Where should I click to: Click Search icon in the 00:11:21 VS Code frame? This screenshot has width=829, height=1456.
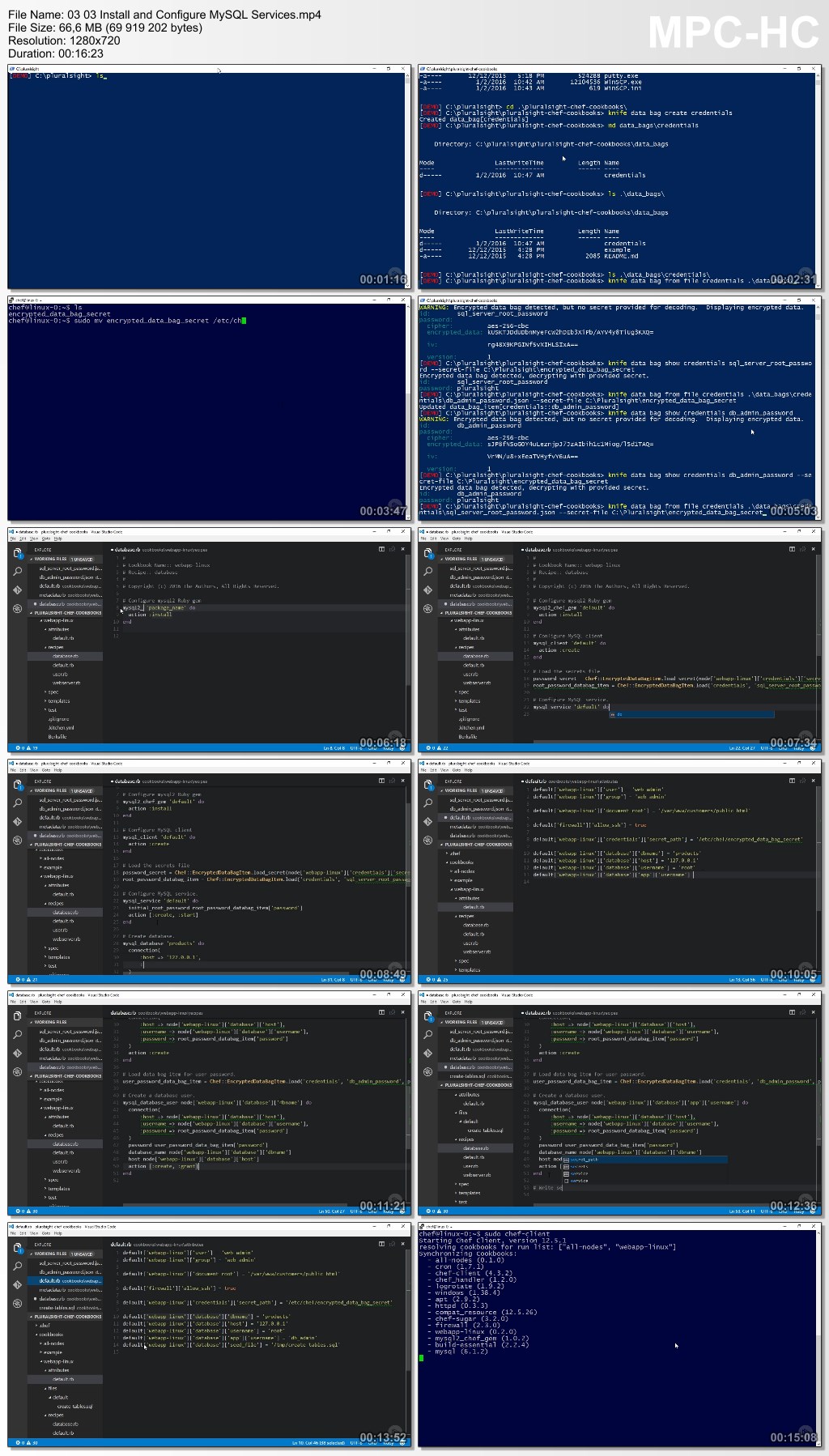coord(17,1035)
